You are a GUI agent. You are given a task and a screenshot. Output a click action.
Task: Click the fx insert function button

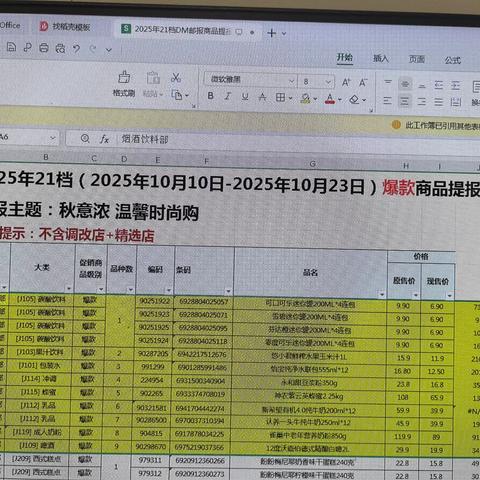pos(104,139)
